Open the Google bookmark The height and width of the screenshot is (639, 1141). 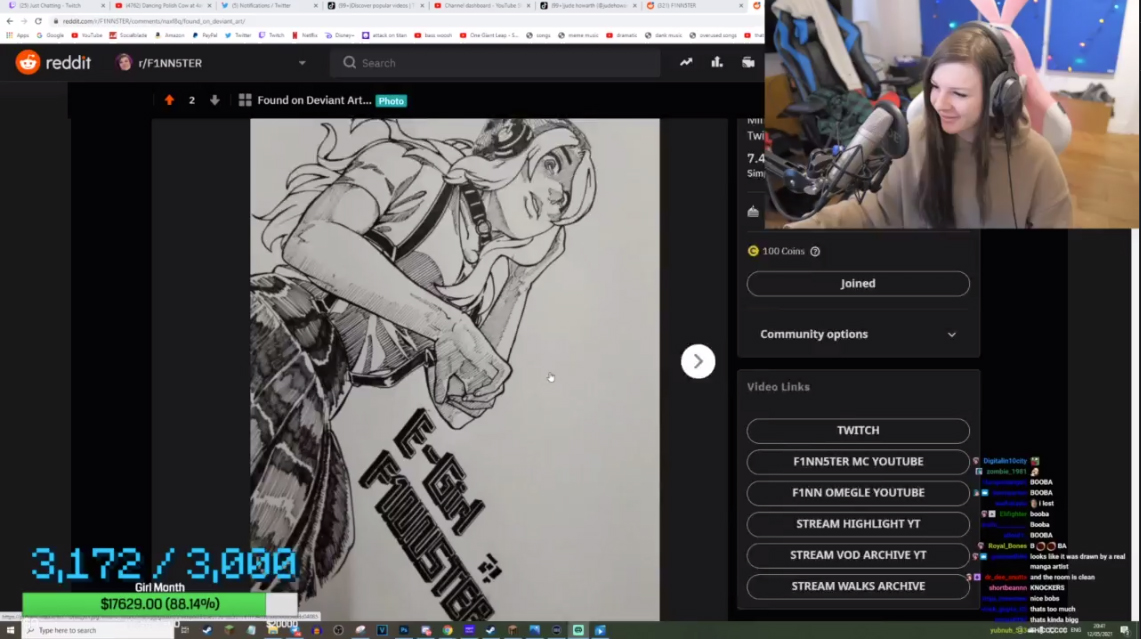[50, 35]
